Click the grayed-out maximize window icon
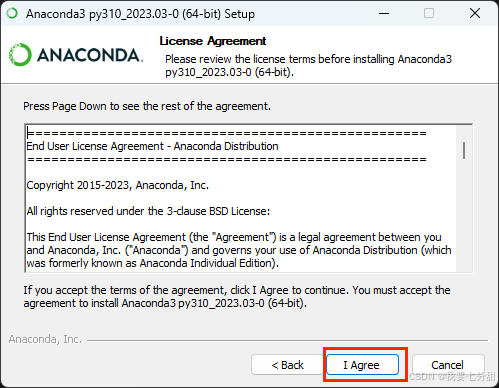Screen dimensions: 499x388 click(x=429, y=14)
